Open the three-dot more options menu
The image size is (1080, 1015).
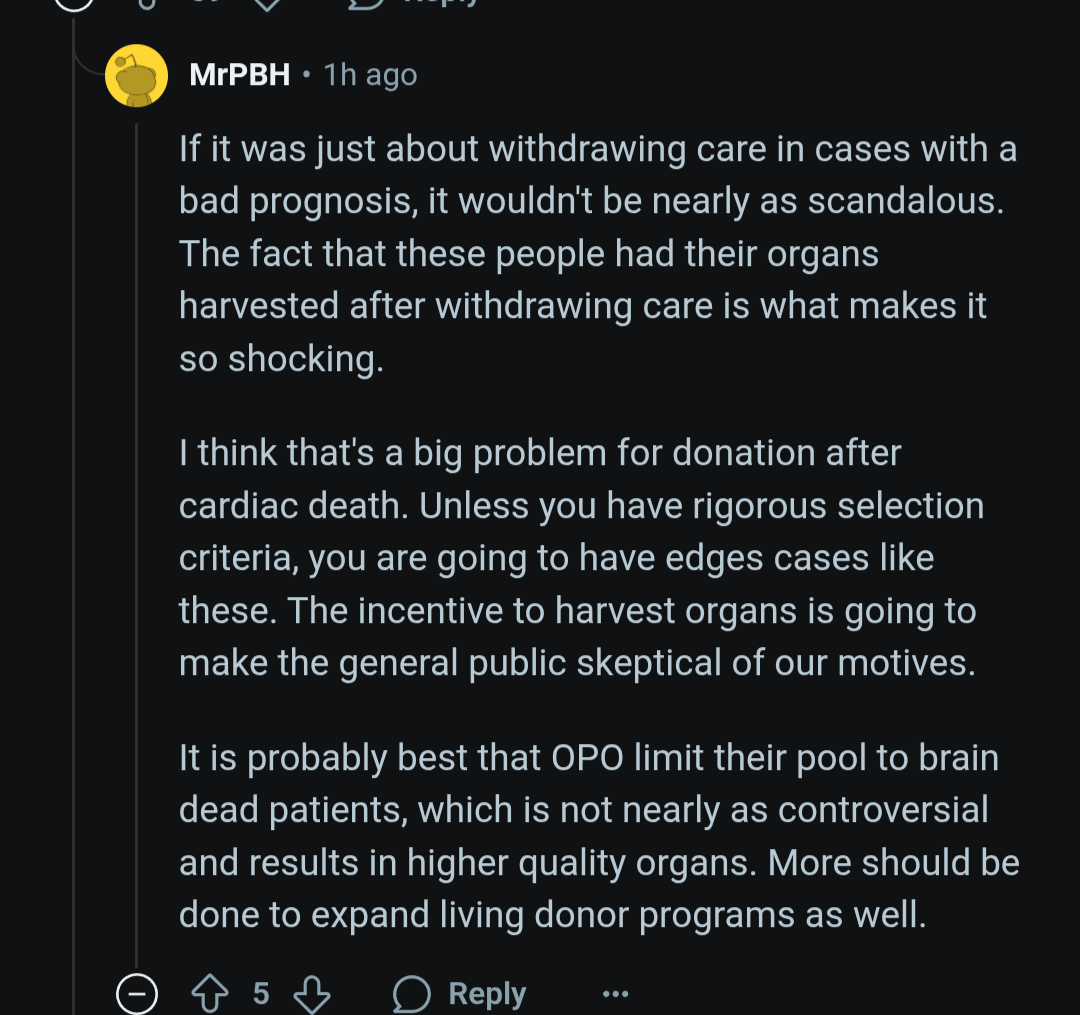[615, 994]
